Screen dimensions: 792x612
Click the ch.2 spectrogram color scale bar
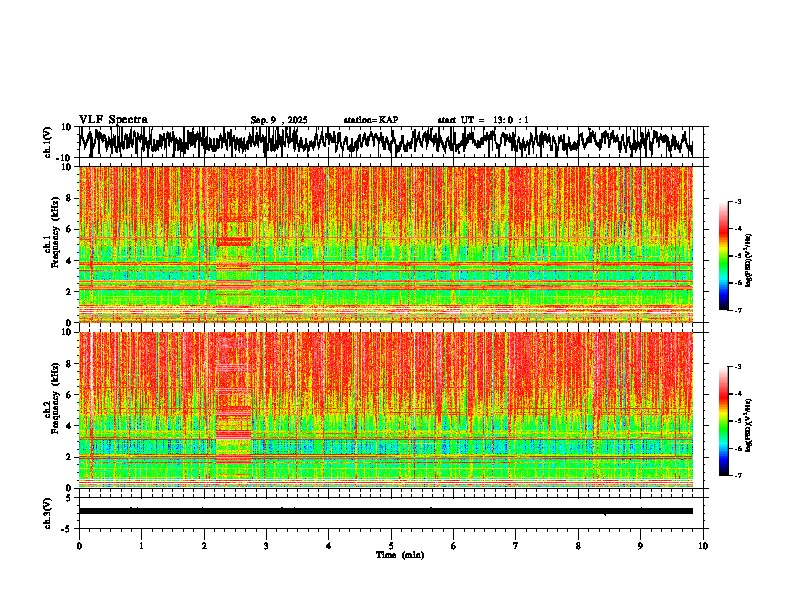(x=723, y=421)
